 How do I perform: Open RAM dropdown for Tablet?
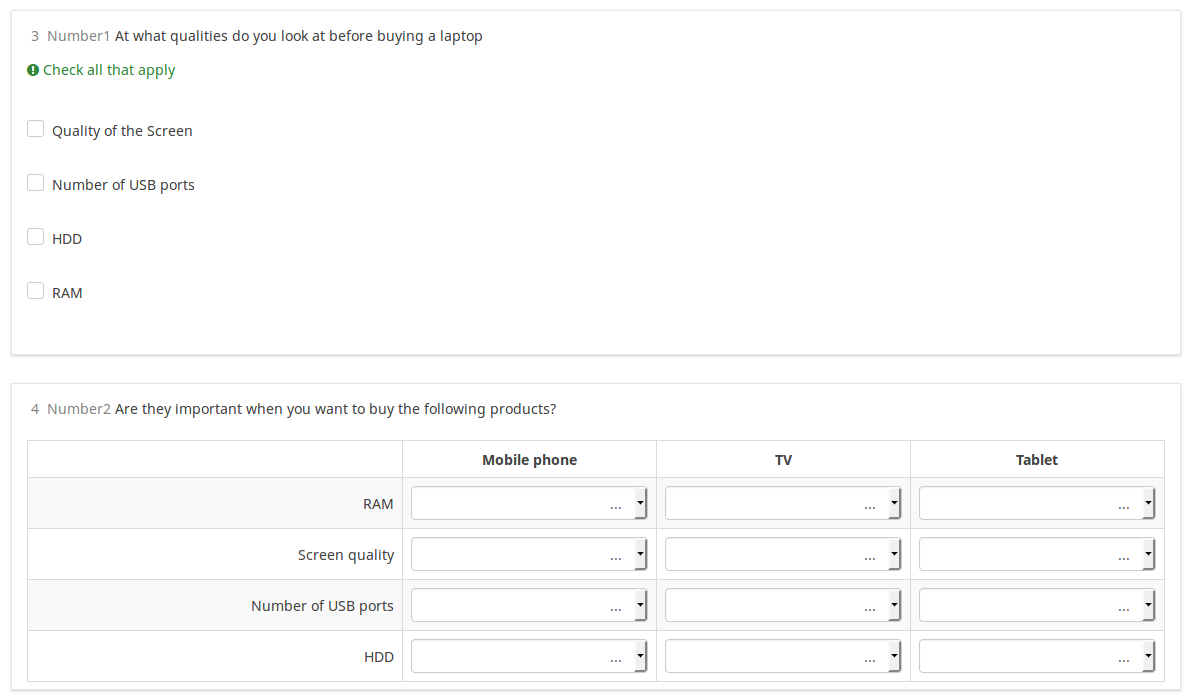click(x=1037, y=504)
